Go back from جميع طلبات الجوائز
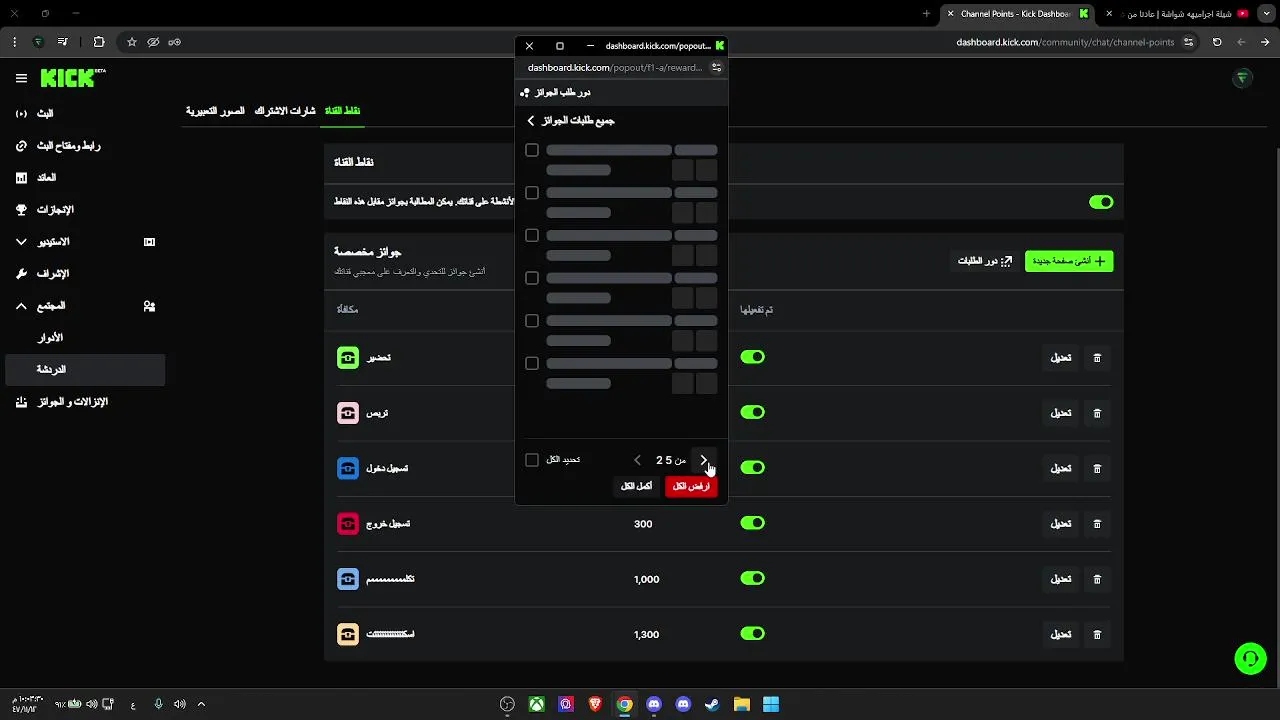 pyautogui.click(x=531, y=121)
